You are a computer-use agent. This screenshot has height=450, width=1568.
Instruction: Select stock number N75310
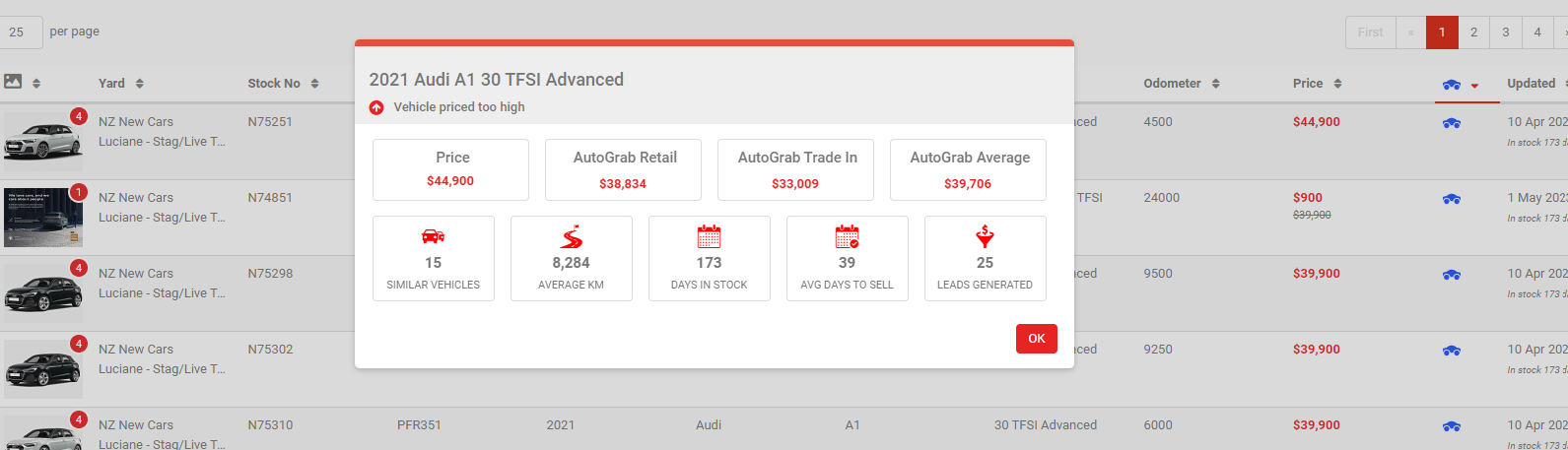pos(270,425)
